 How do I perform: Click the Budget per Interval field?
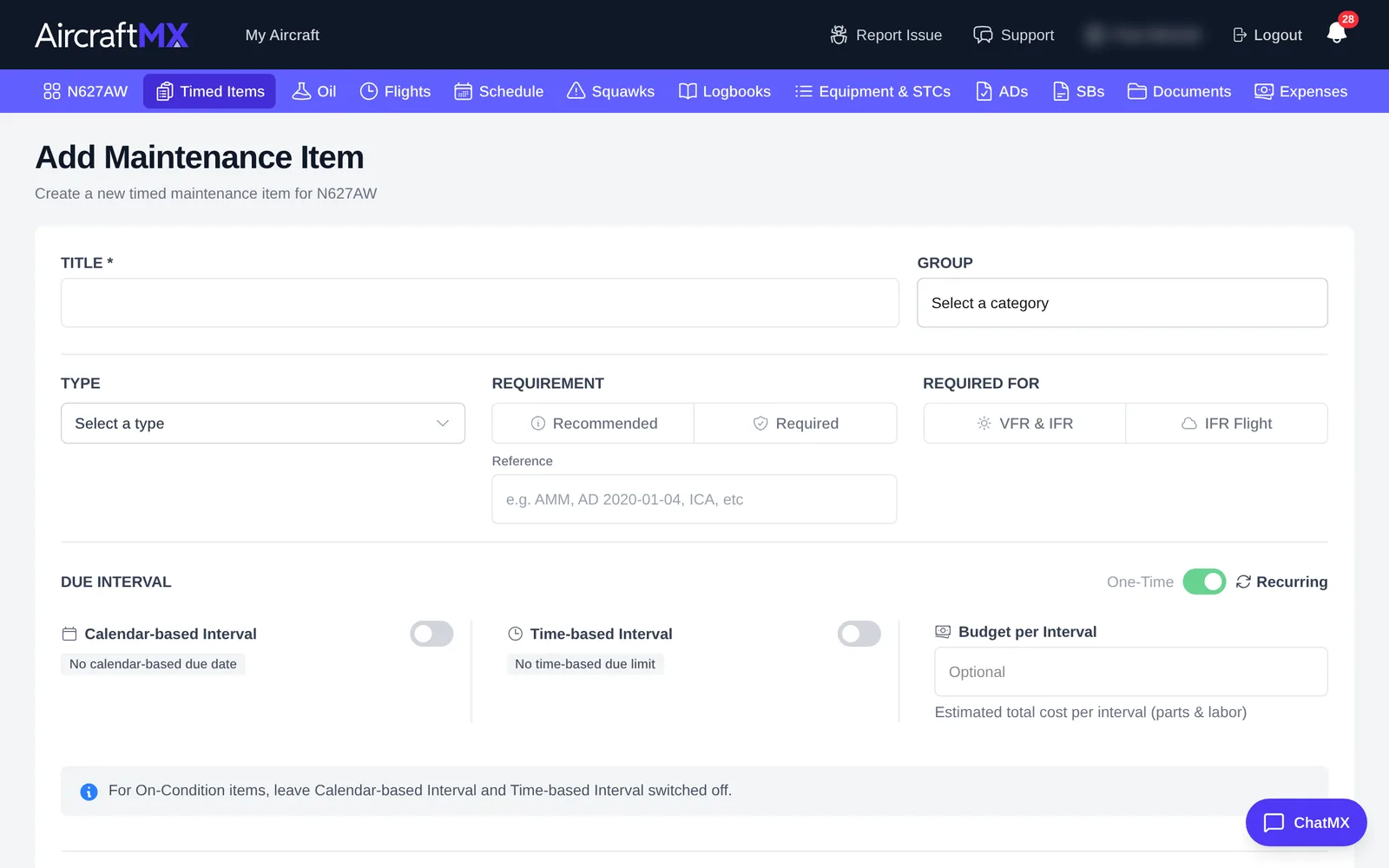pos(1131,672)
